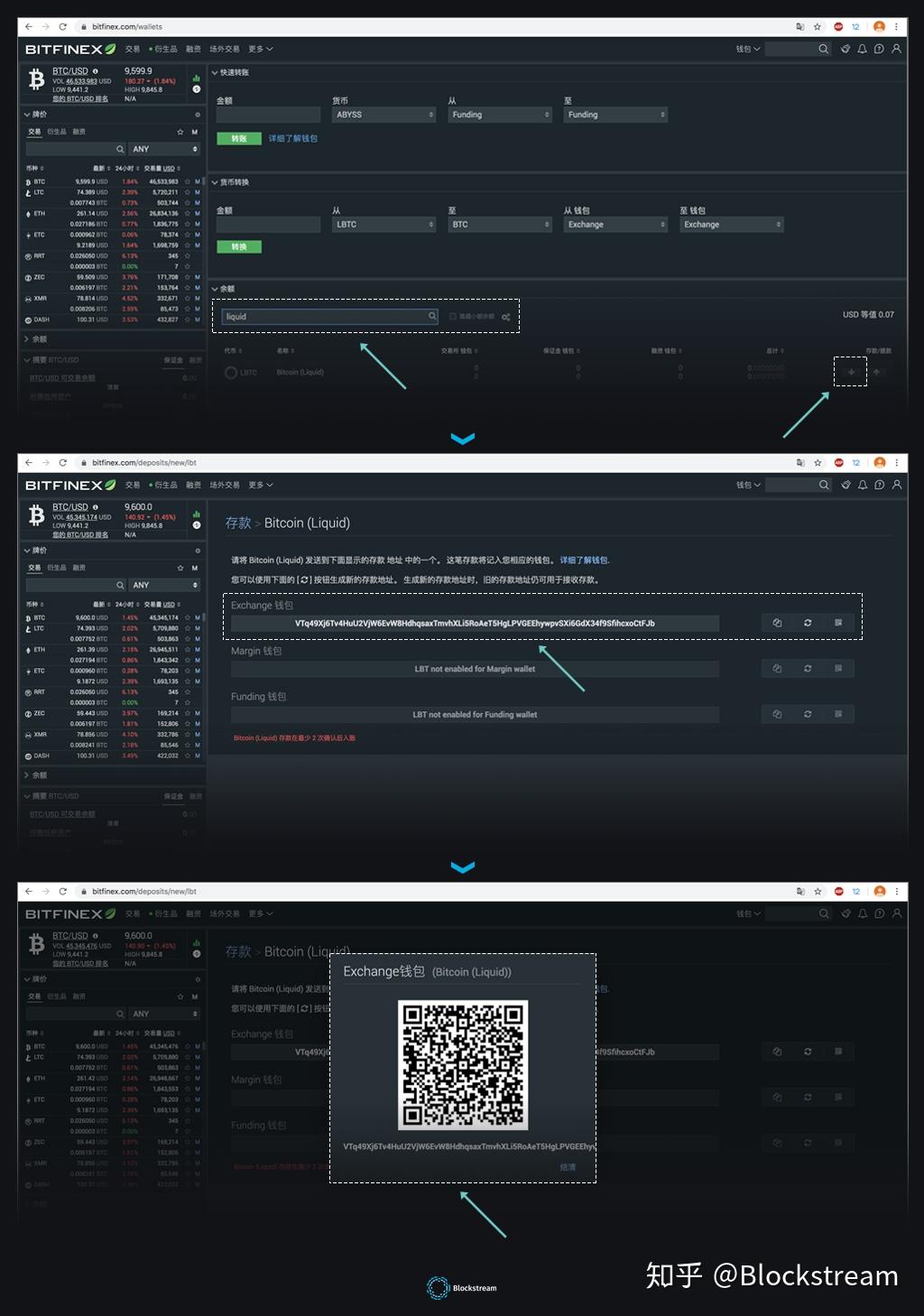The height and width of the screenshot is (1316, 924).
Task: Click the green 转账 button
Action: click(239, 138)
